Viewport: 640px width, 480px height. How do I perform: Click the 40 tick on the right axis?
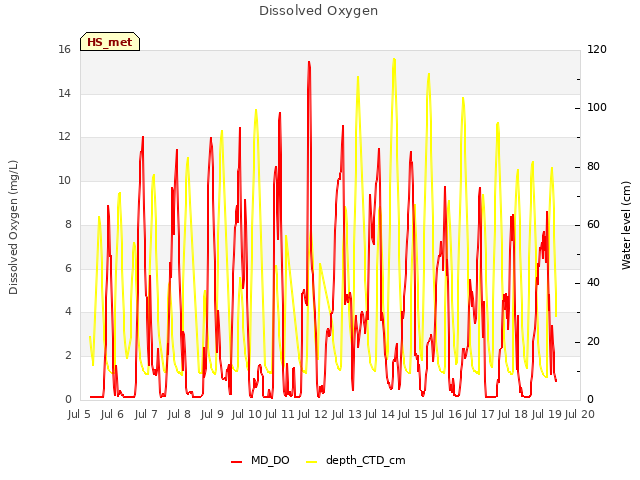tap(593, 282)
